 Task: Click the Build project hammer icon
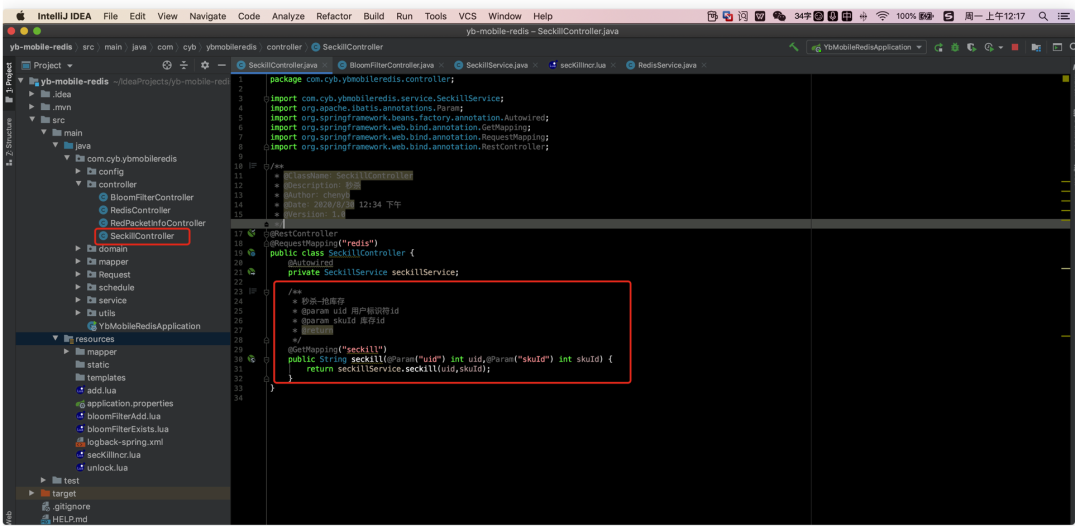pos(794,47)
